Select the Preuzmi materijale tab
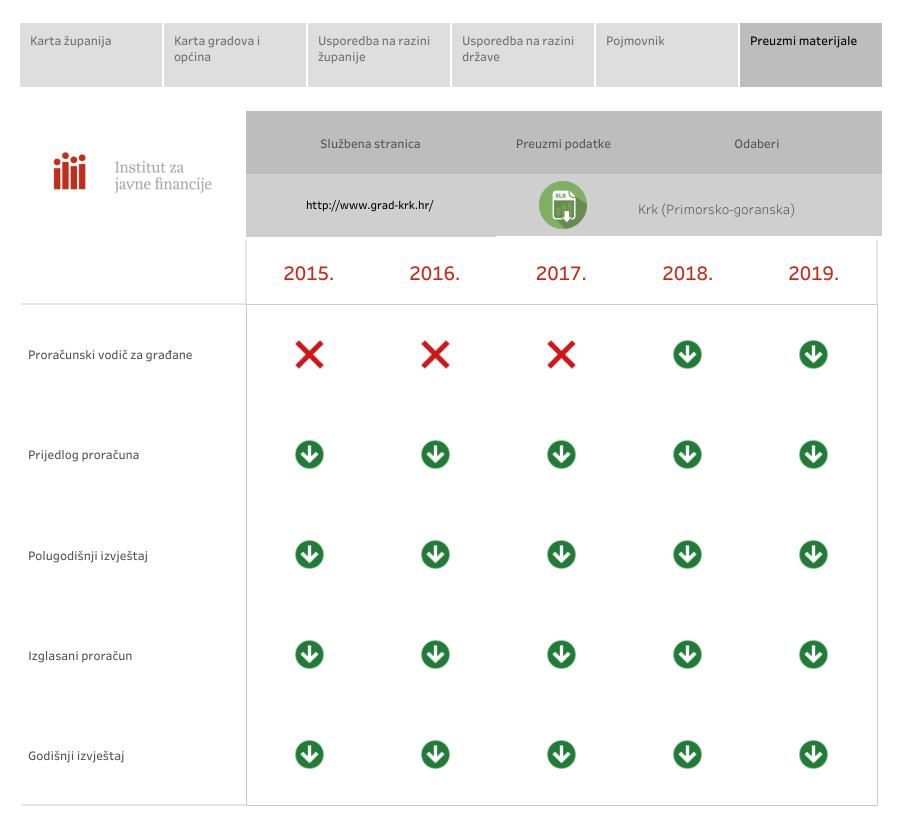Screen dimensions: 899x826 tap(811, 55)
